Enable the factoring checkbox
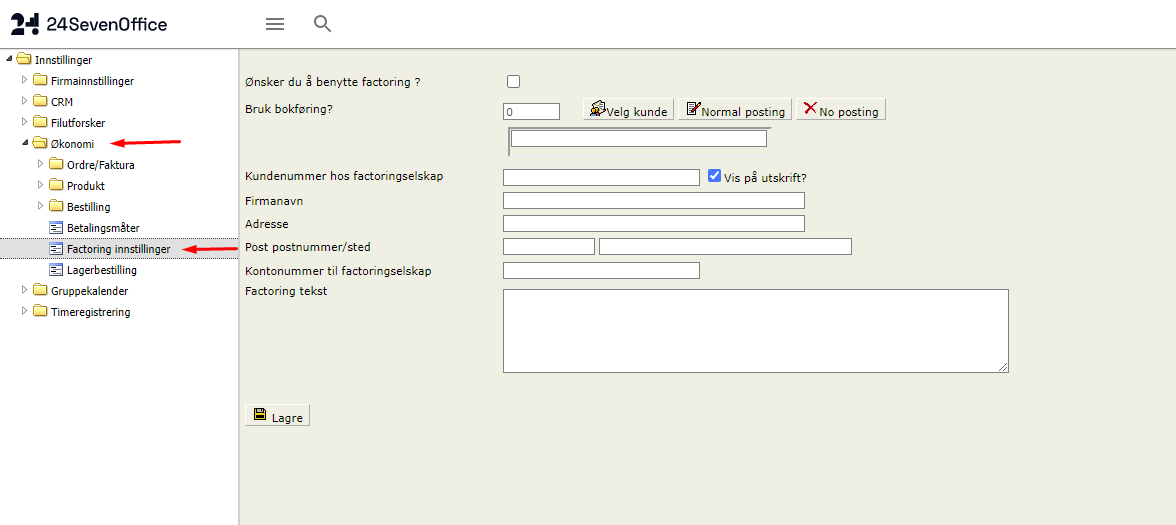This screenshot has height=525, width=1176. click(514, 82)
